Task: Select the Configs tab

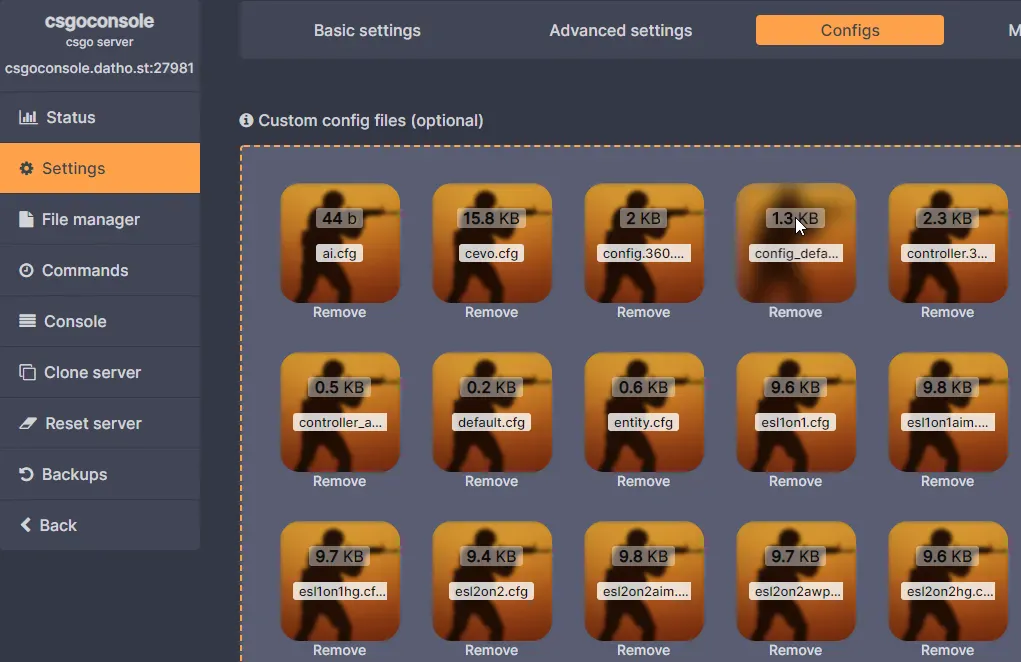Action: pyautogui.click(x=848, y=30)
